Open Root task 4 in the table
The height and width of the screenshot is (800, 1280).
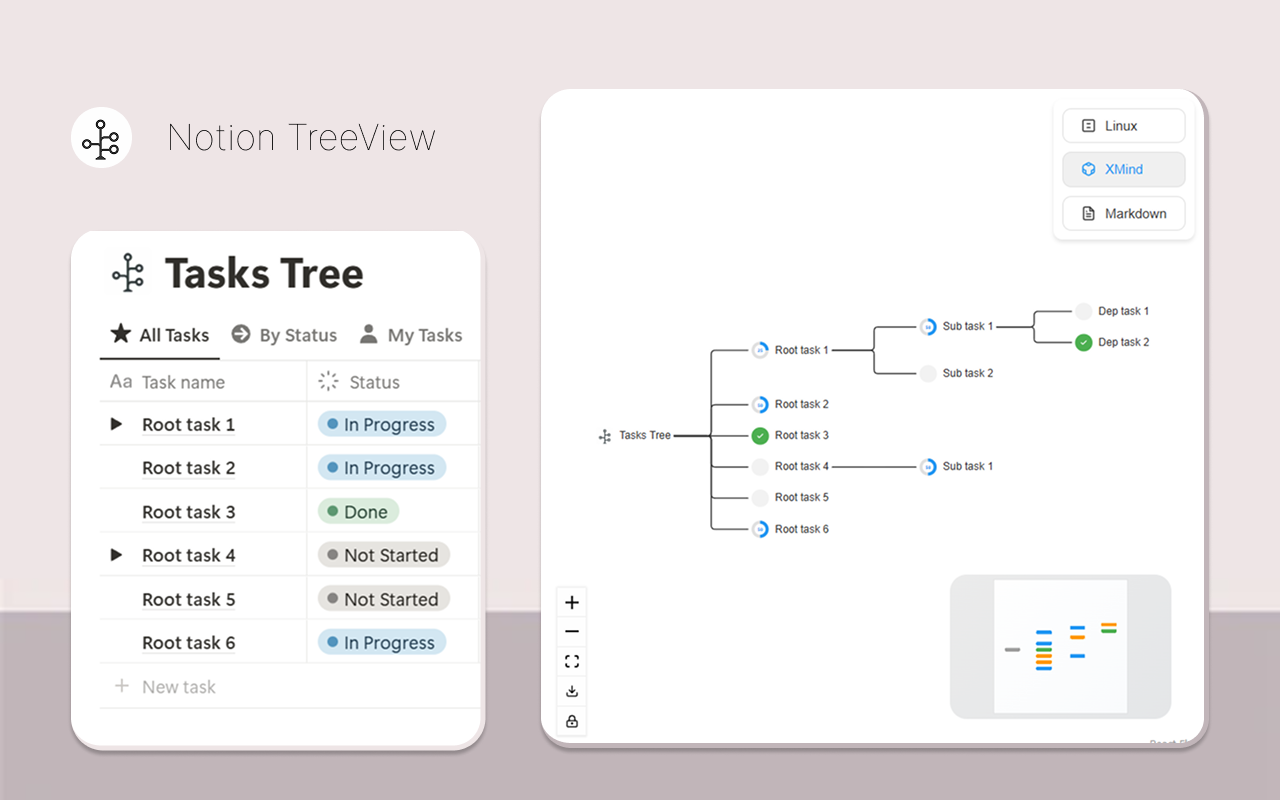click(x=188, y=555)
